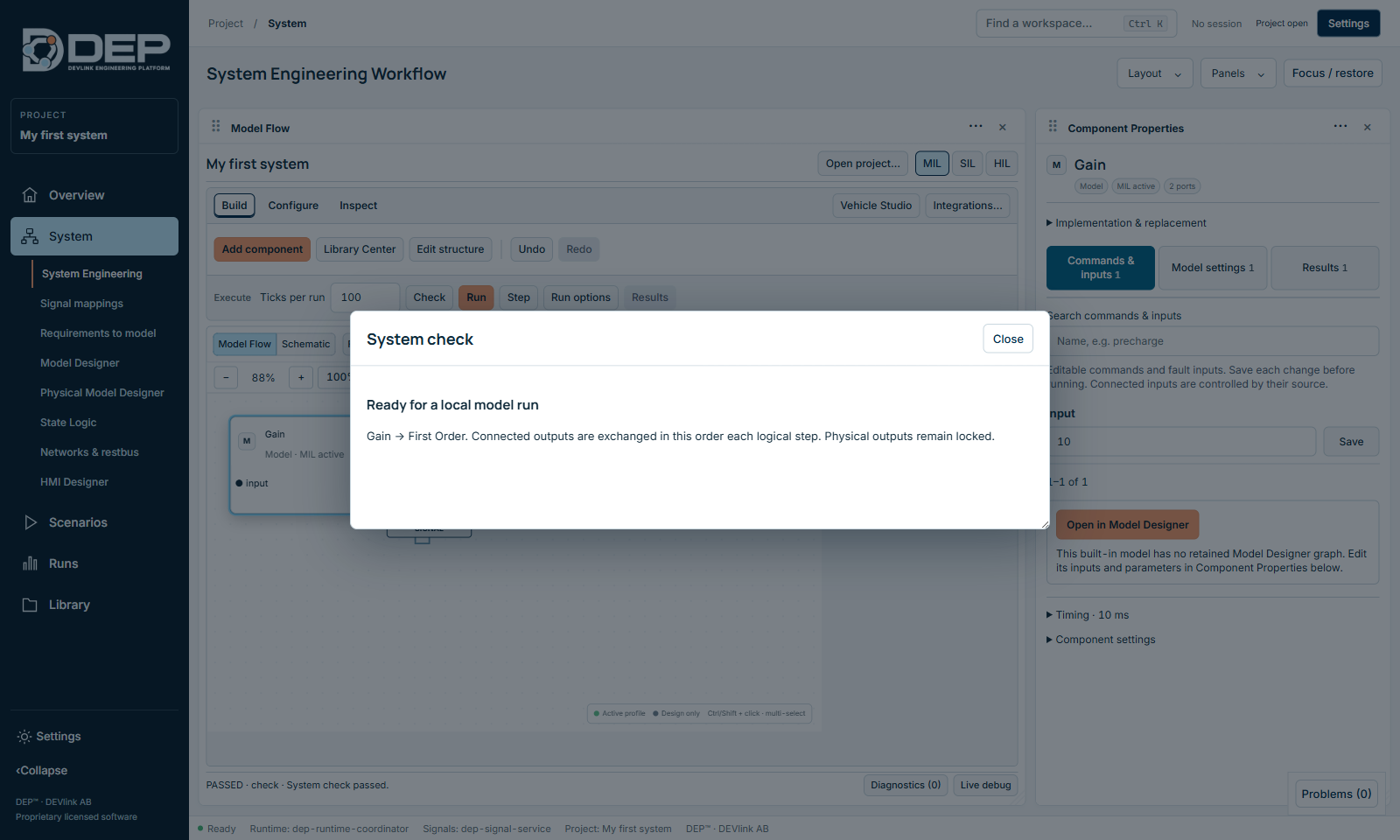Open the Build tab
This screenshot has height=840, width=1400.
[x=234, y=206]
